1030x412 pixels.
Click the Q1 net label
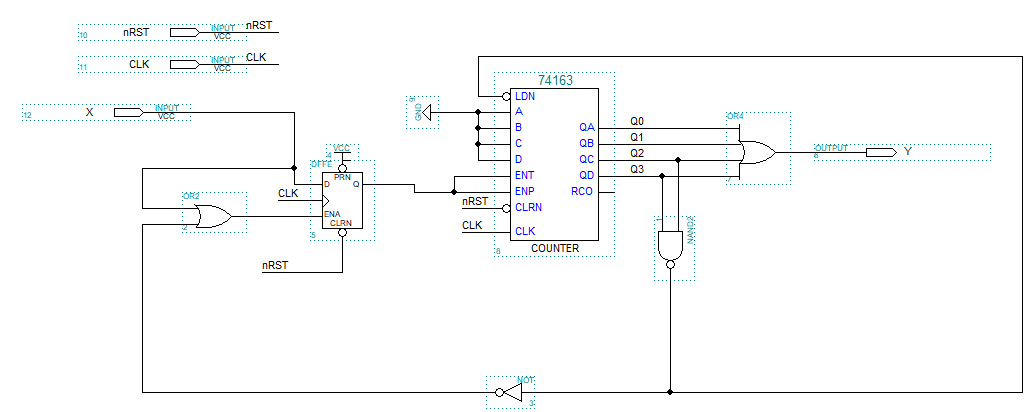[x=637, y=137]
